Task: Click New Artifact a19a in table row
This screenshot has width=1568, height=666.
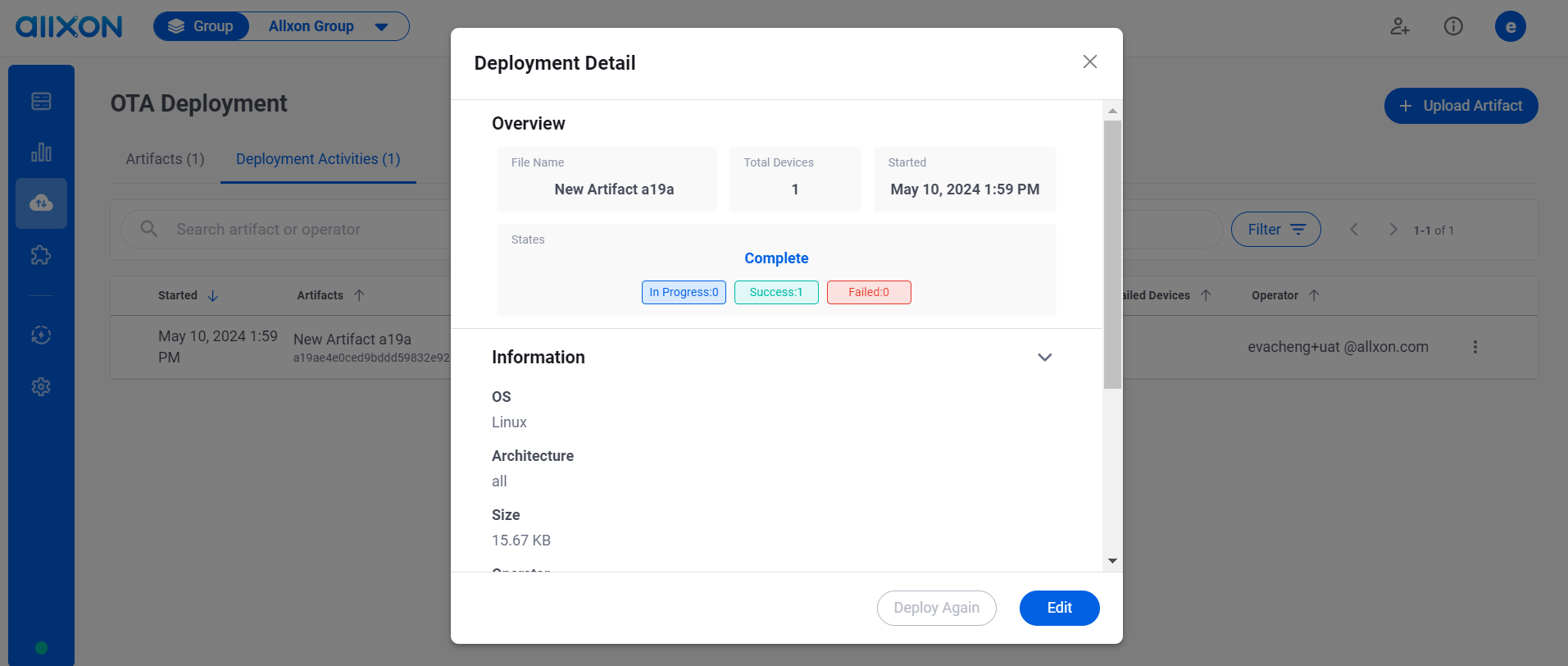Action: coord(352,340)
